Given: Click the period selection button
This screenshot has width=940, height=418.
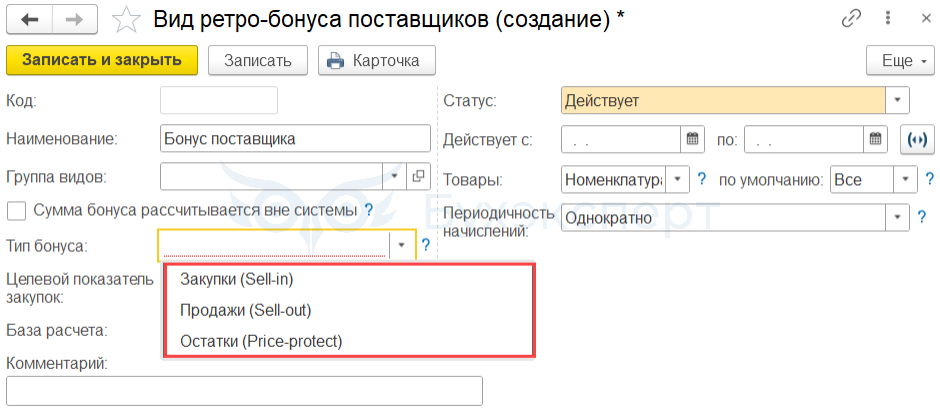Looking at the screenshot, I should coord(915,139).
